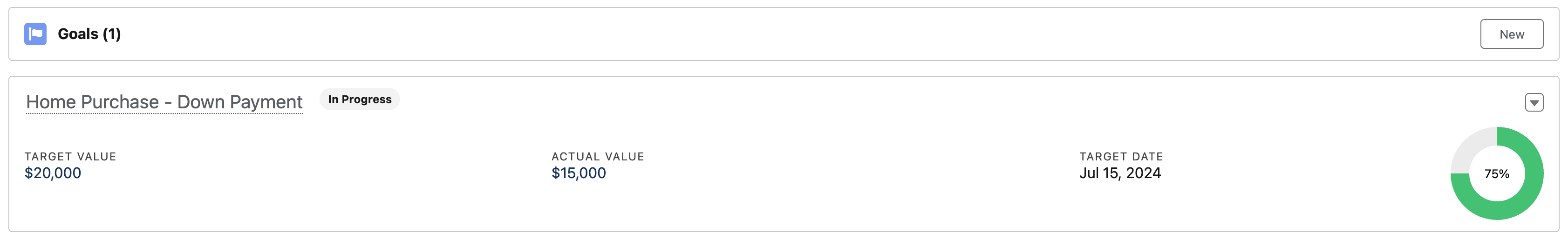The height and width of the screenshot is (239, 1568).
Task: Select the Target Date label
Action: point(1121,156)
